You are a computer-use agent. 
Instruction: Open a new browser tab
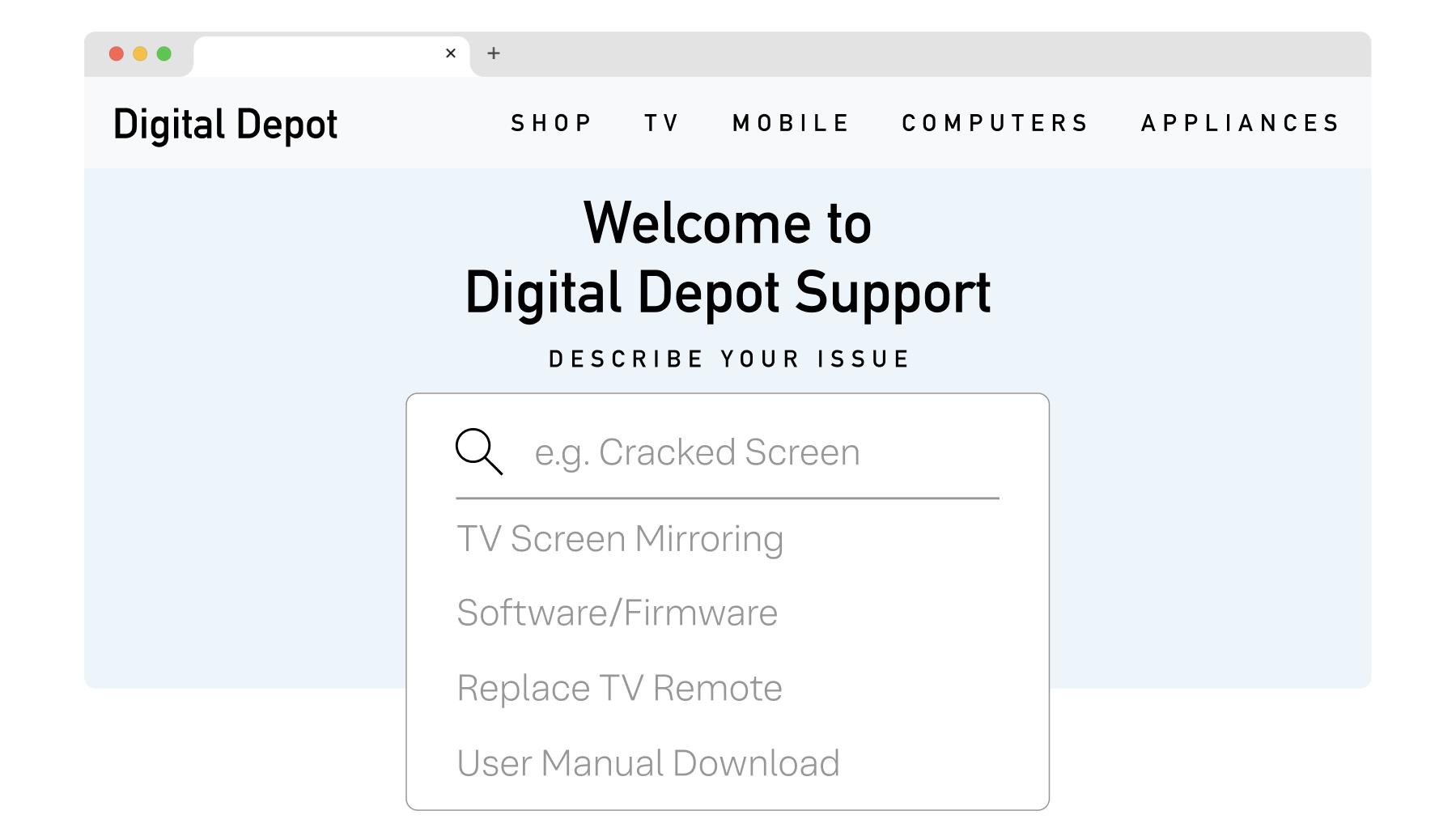(x=494, y=53)
